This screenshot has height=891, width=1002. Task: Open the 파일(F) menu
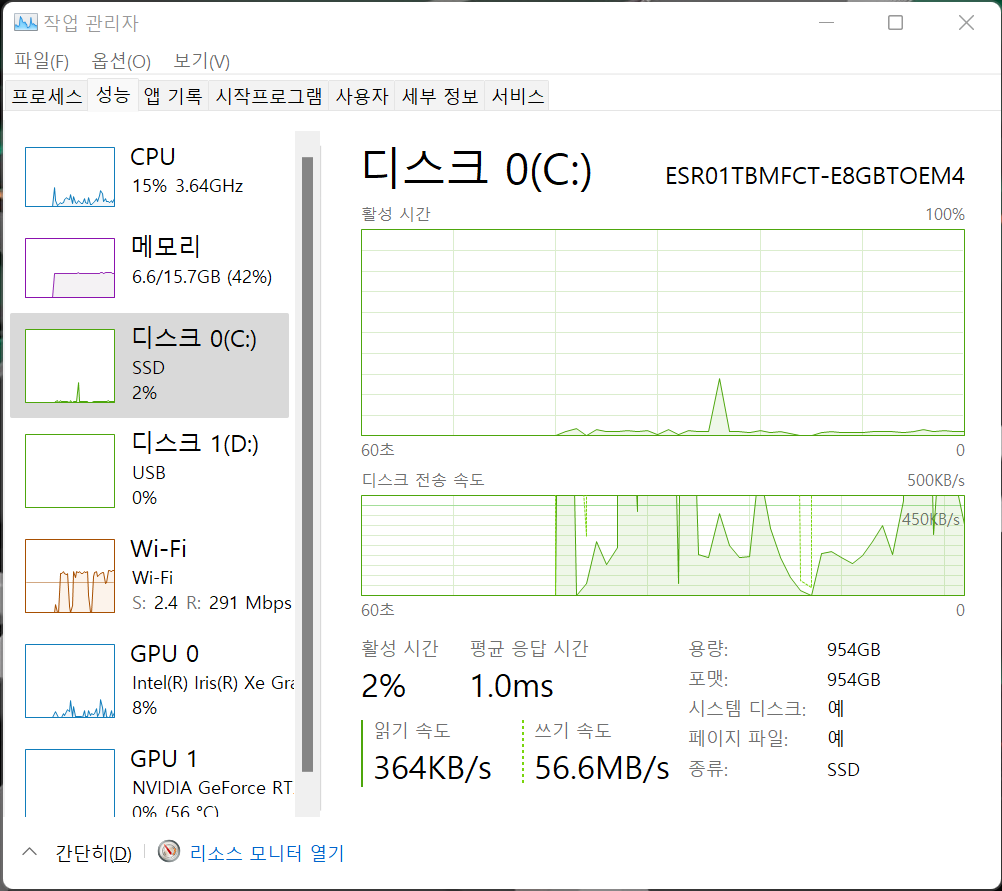click(x=41, y=61)
